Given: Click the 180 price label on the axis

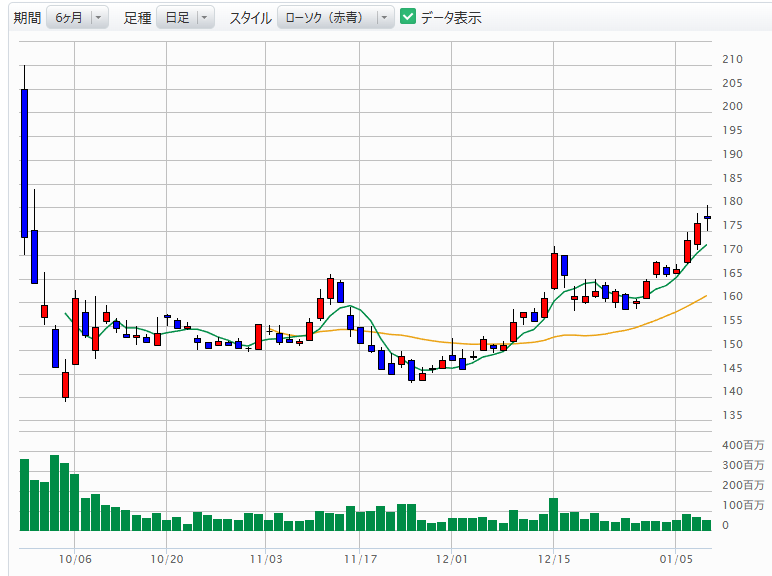Looking at the screenshot, I should point(732,202).
